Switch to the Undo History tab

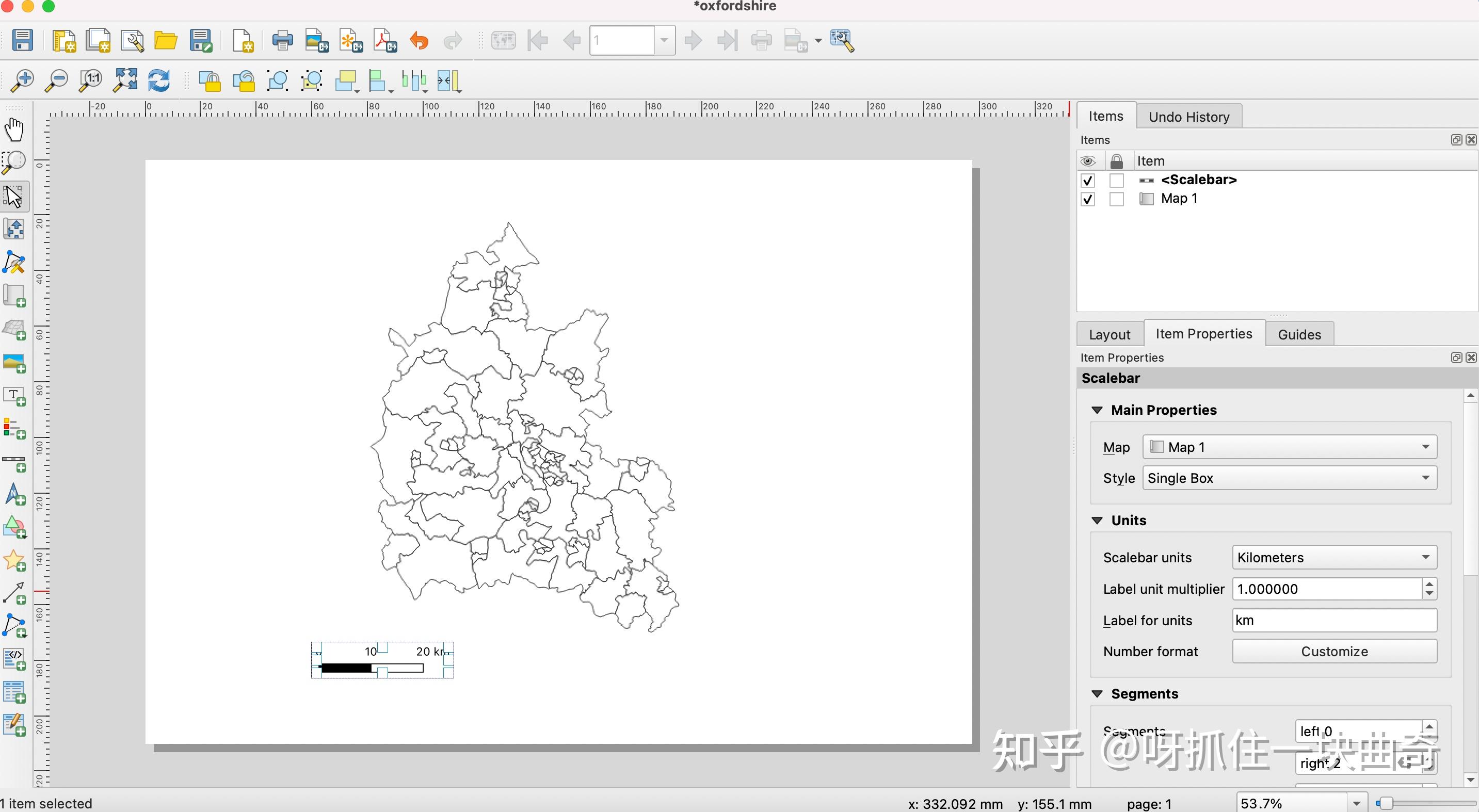[1188, 117]
